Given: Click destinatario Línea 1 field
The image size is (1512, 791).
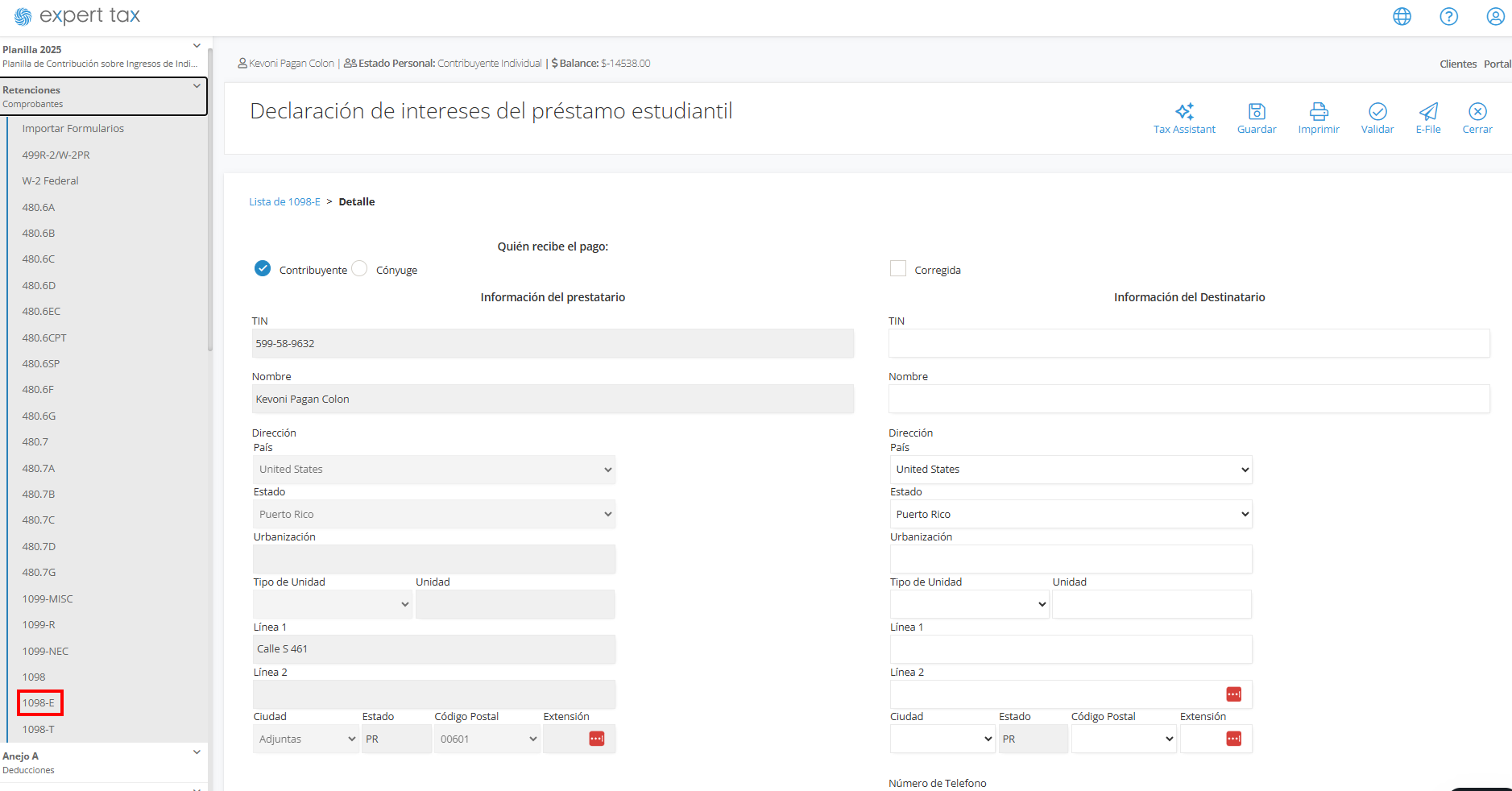Looking at the screenshot, I should (x=1071, y=649).
